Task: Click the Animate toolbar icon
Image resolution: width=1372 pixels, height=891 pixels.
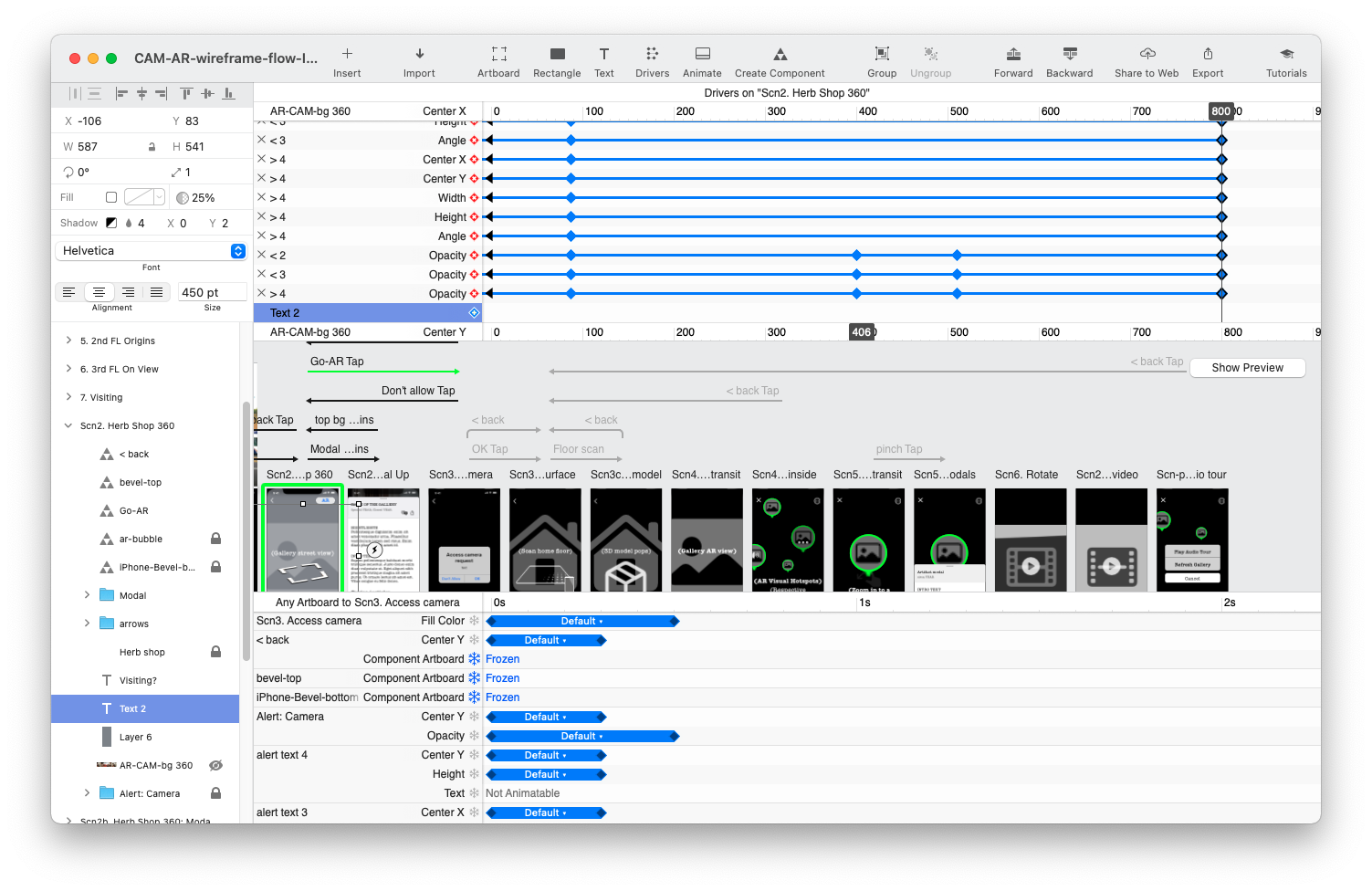Action: [702, 55]
